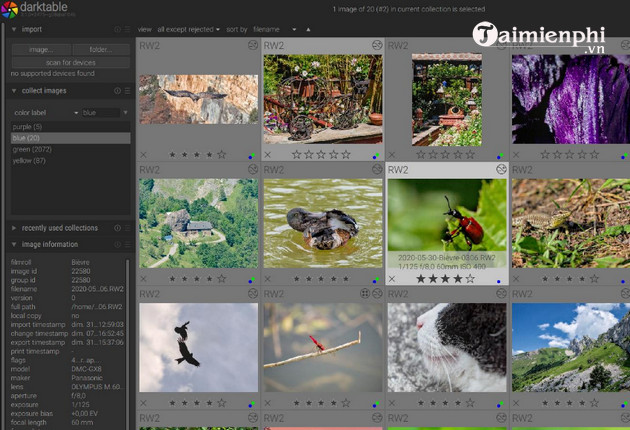Reject the red beetle image with X icon
Image resolution: width=630 pixels, height=430 pixels.
click(x=392, y=279)
